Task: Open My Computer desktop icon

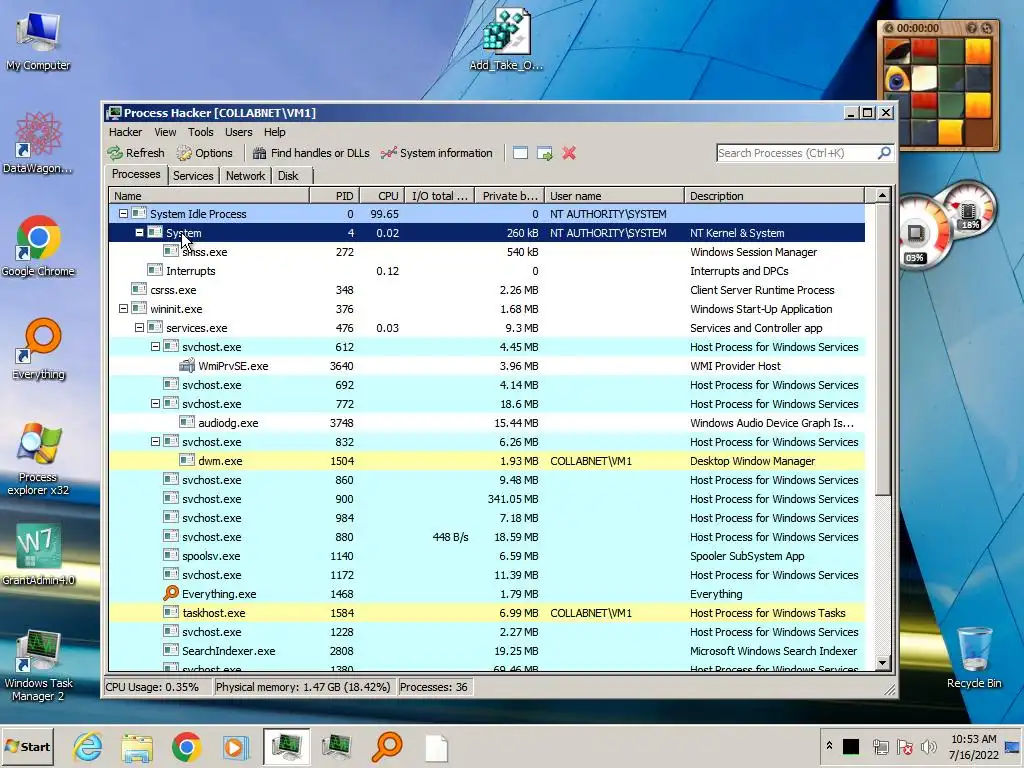Action: [x=38, y=40]
